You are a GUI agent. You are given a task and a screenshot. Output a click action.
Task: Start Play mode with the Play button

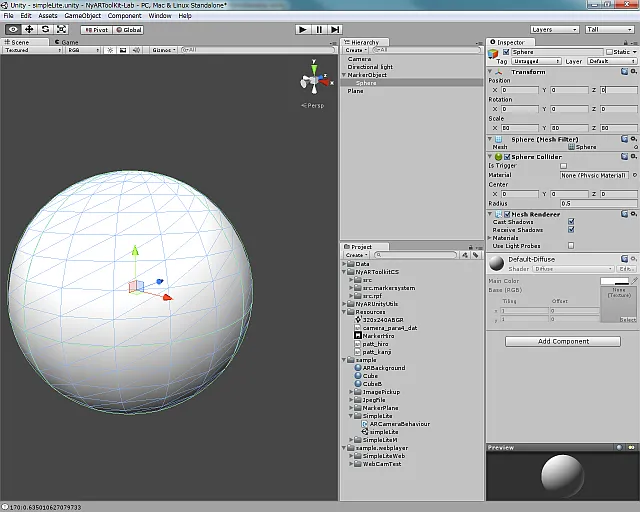pos(302,29)
